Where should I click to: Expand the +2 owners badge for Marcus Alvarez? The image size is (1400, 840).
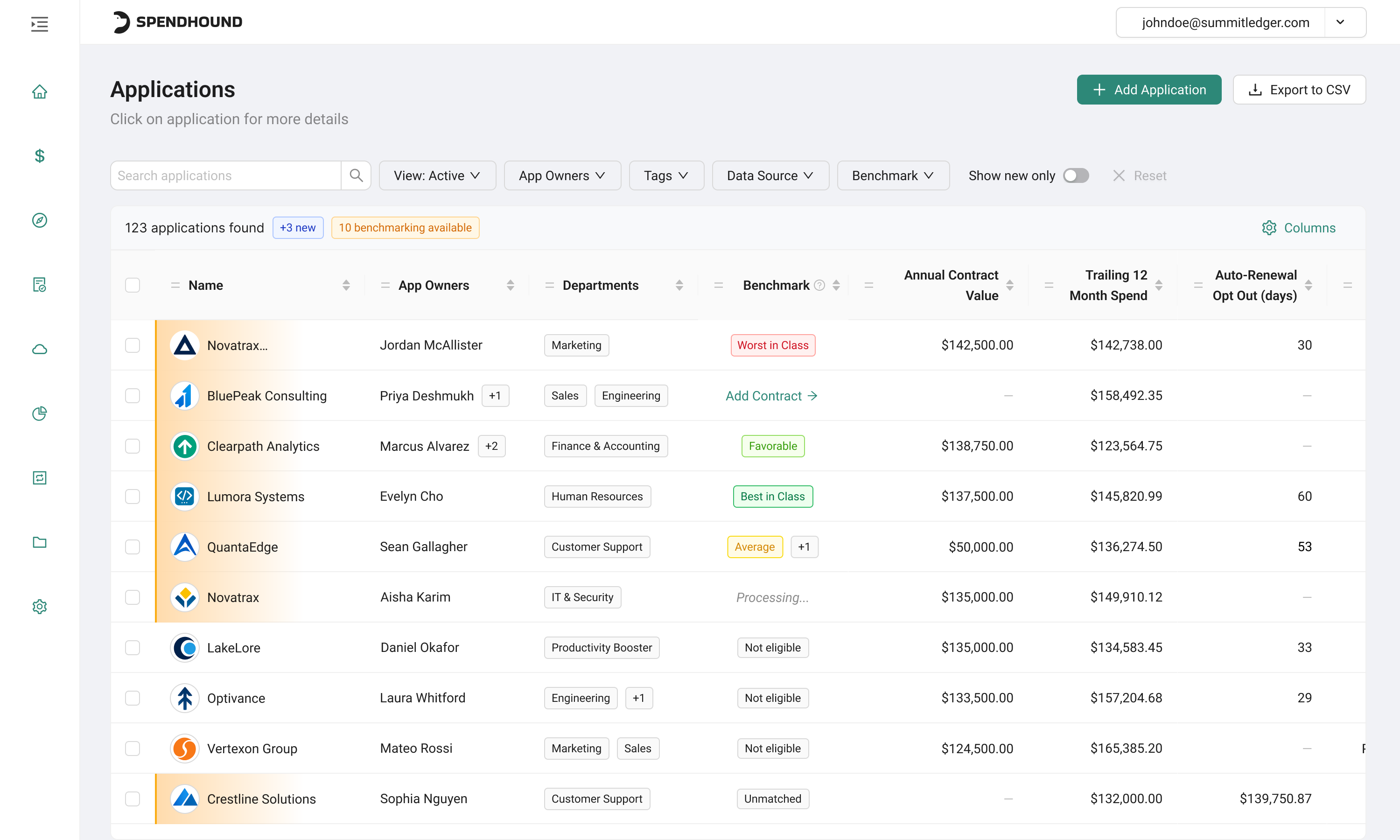click(492, 446)
